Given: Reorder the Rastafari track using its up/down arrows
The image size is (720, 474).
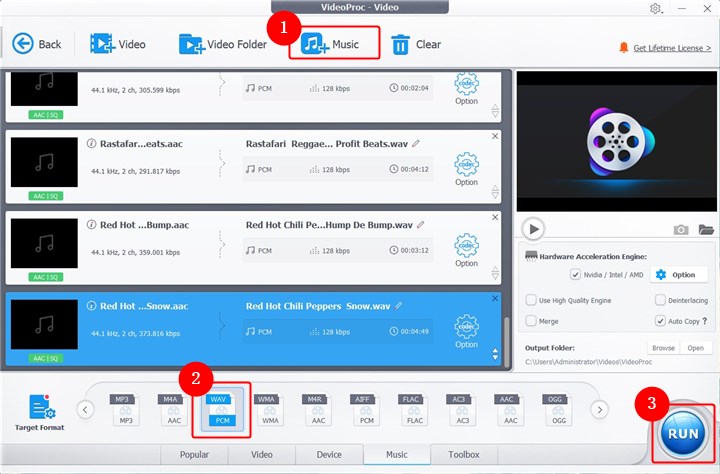Looking at the screenshot, I should [x=495, y=192].
